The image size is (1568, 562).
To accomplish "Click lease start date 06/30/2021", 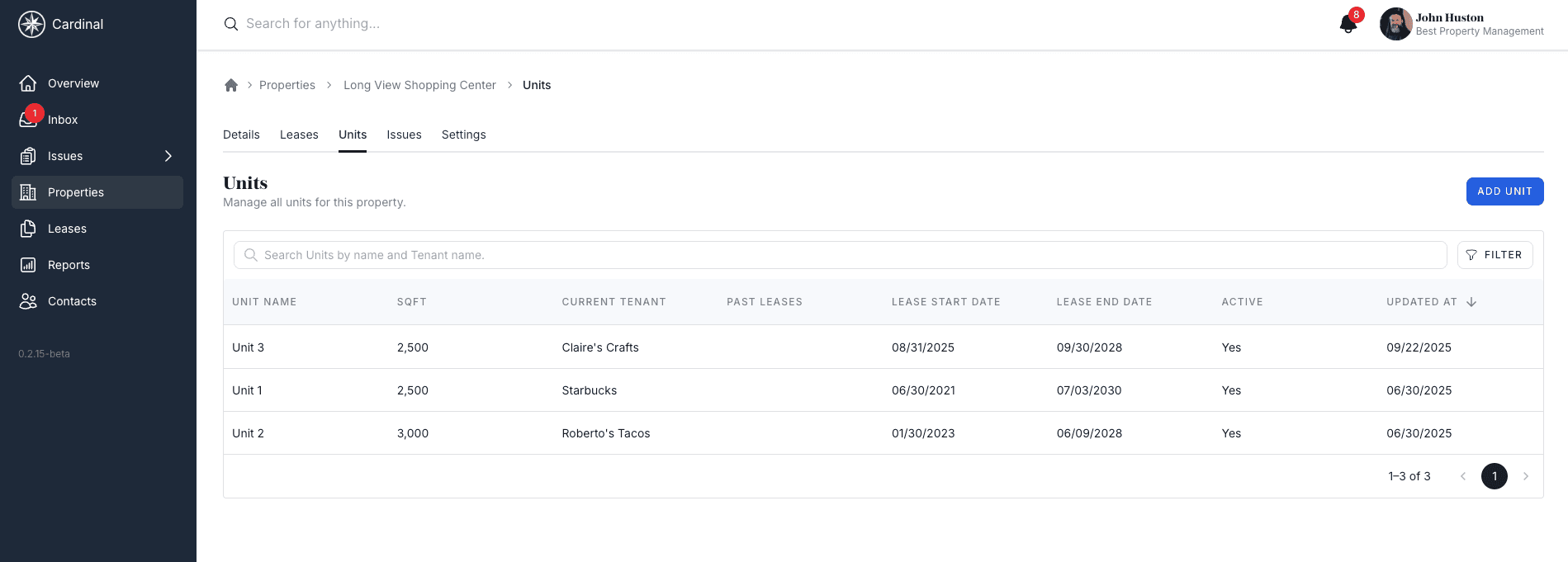I will 923,390.
